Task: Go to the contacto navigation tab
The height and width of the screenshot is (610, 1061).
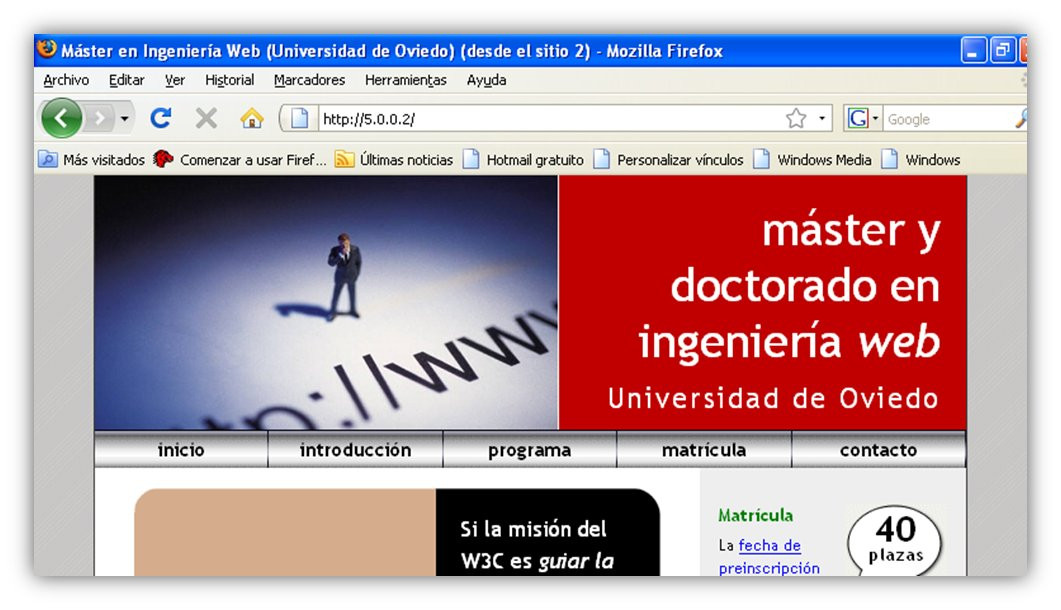Action: (x=878, y=450)
